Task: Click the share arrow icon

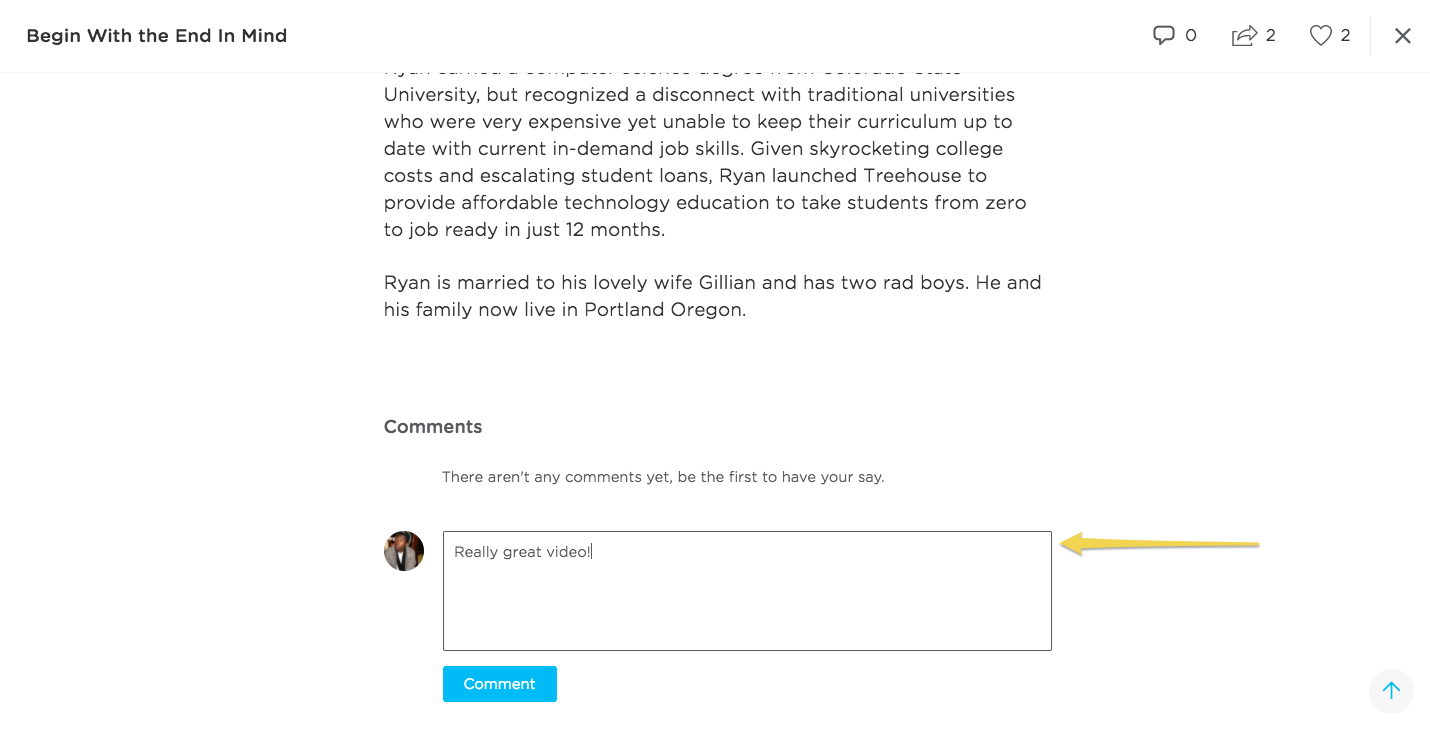Action: click(1244, 36)
